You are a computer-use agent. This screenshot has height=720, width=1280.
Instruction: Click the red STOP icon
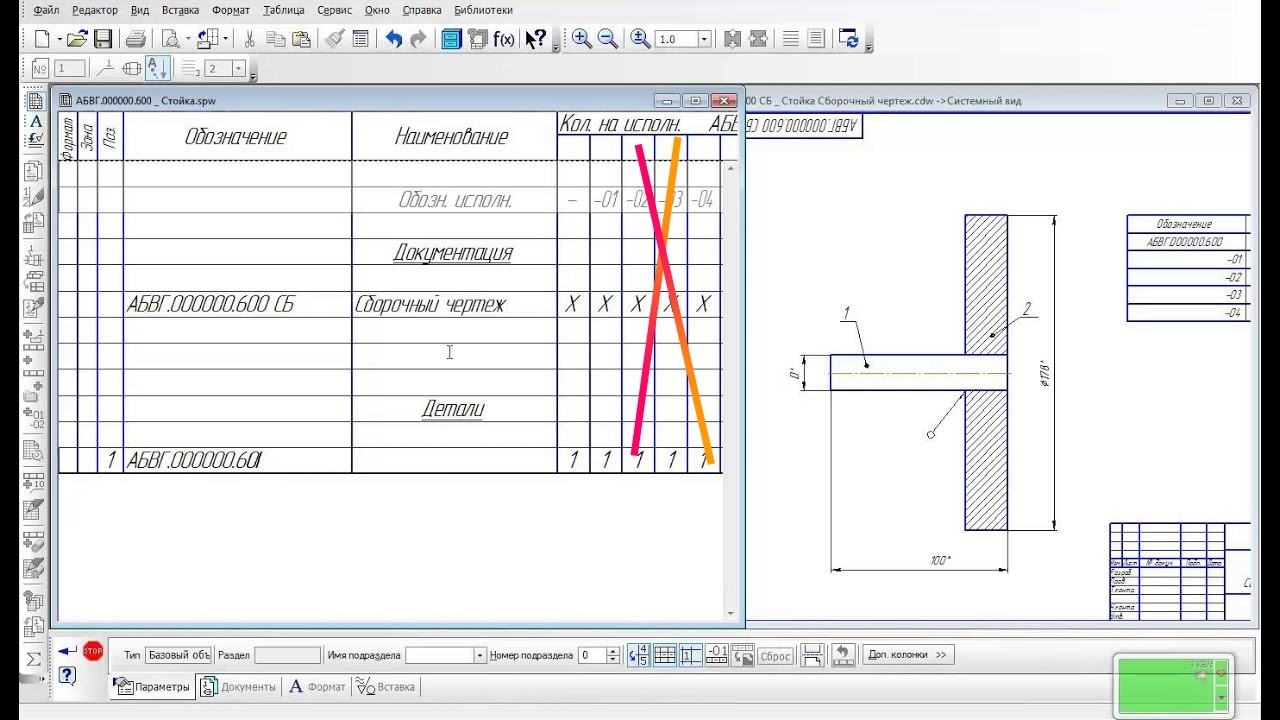click(x=93, y=651)
